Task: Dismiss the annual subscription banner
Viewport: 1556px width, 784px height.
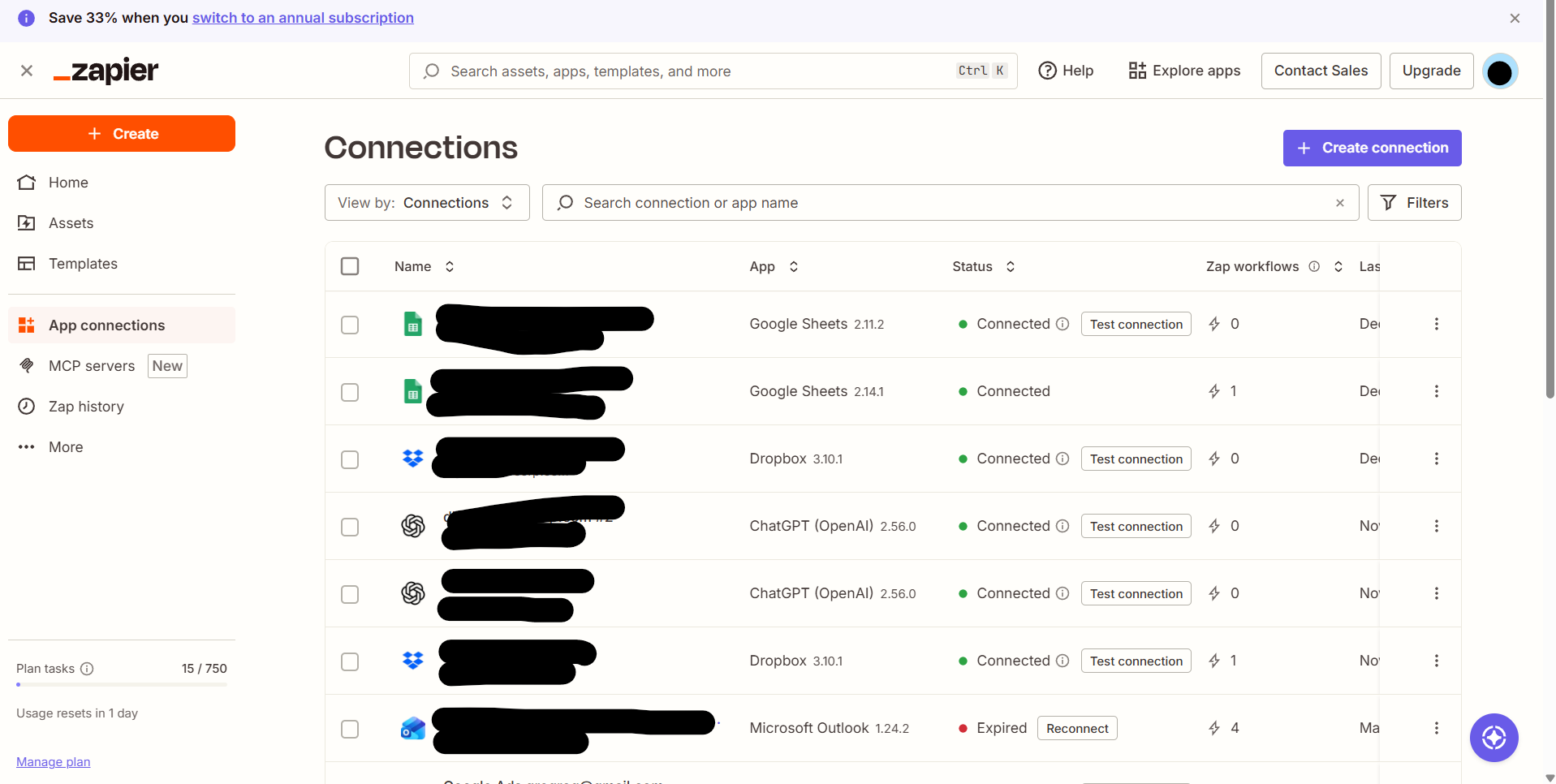Action: tap(1515, 18)
